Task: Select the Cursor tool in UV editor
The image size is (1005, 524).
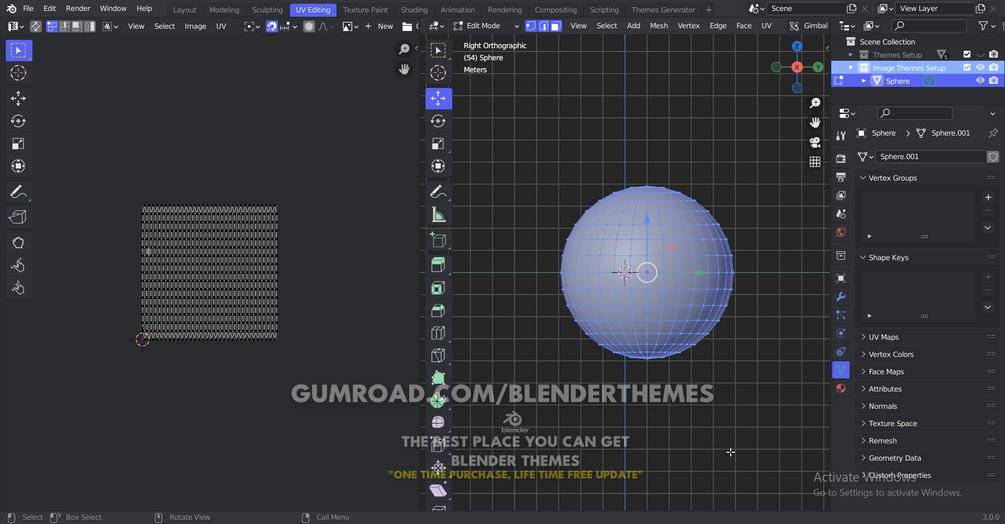Action: click(x=19, y=73)
